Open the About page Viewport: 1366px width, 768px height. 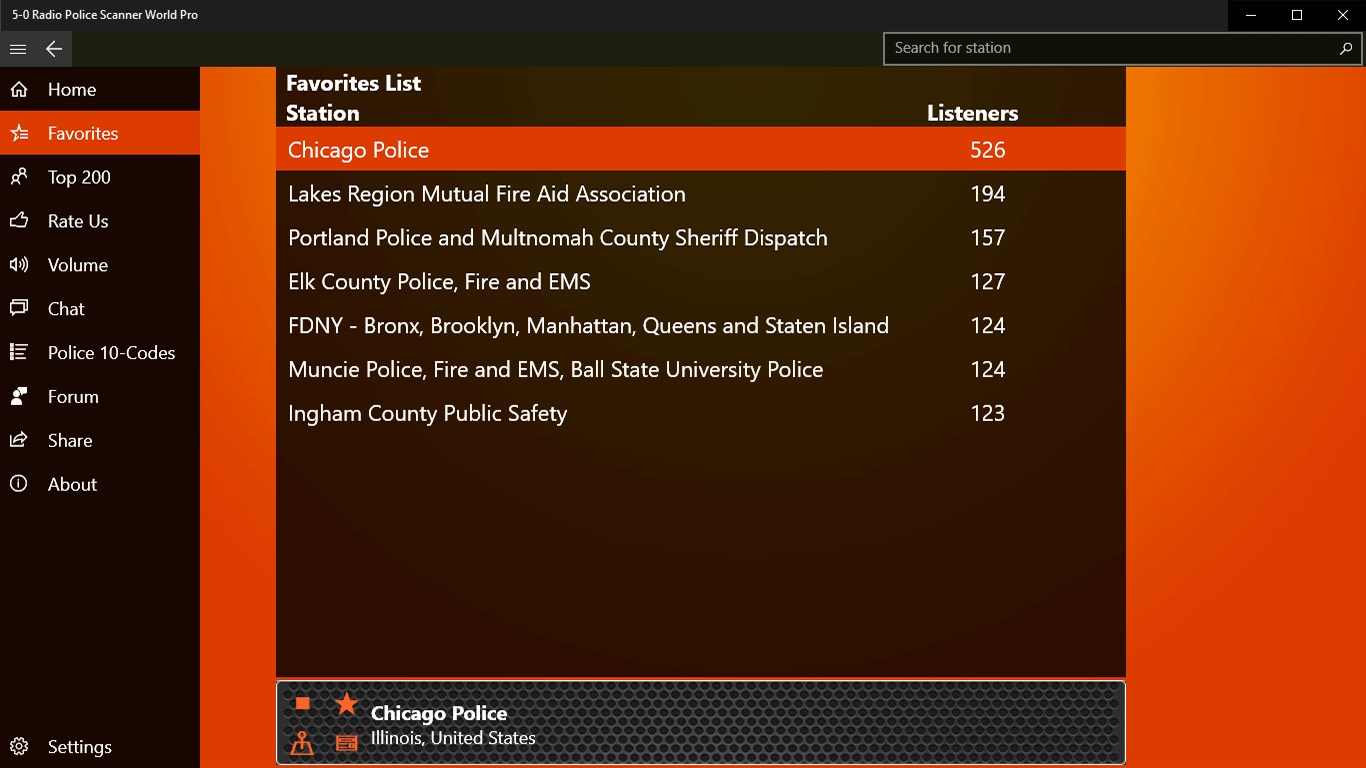point(100,485)
